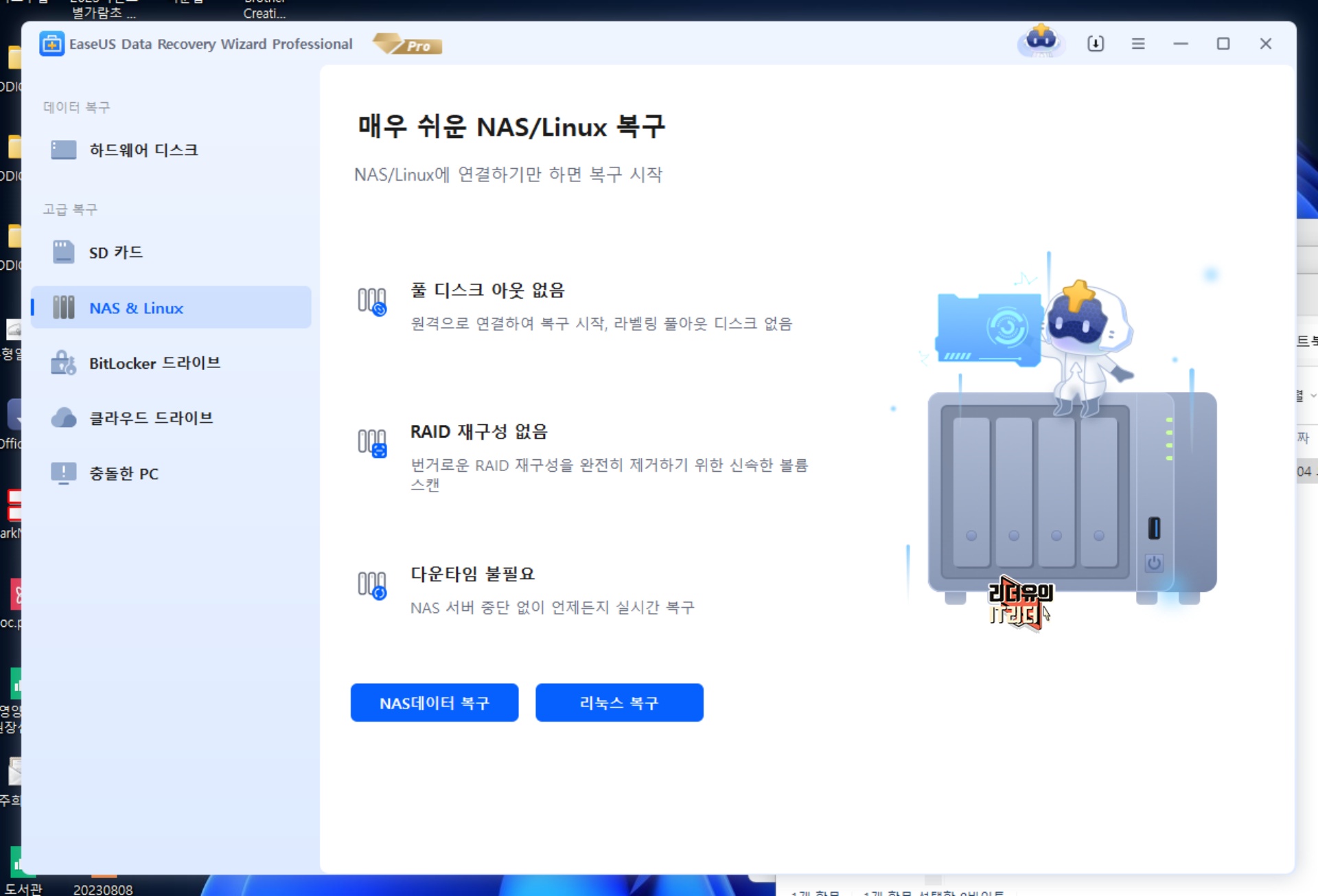Click the SD card icon
Screen dimensions: 1318x896
click(x=64, y=252)
